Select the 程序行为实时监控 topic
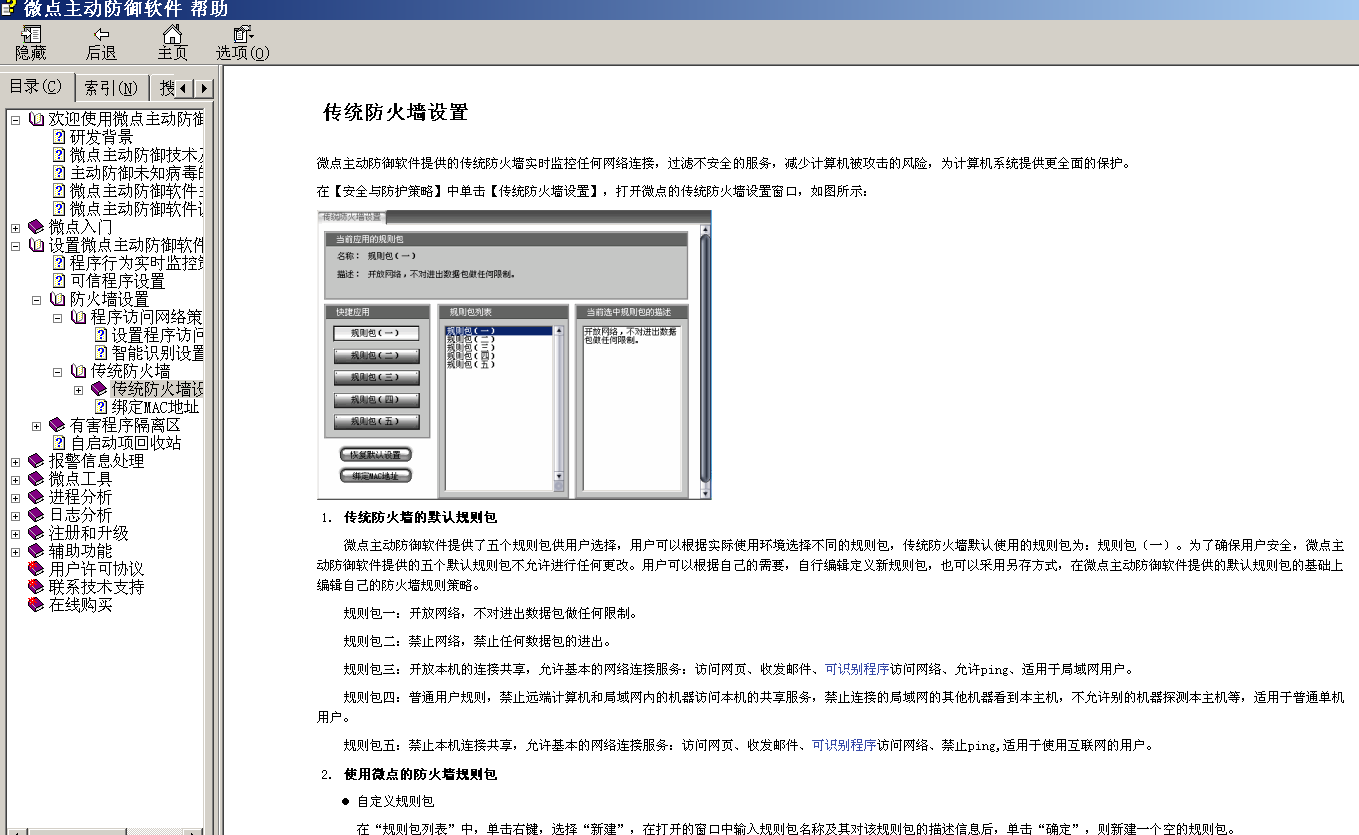Image resolution: width=1359 pixels, height=835 pixels. 136,263
